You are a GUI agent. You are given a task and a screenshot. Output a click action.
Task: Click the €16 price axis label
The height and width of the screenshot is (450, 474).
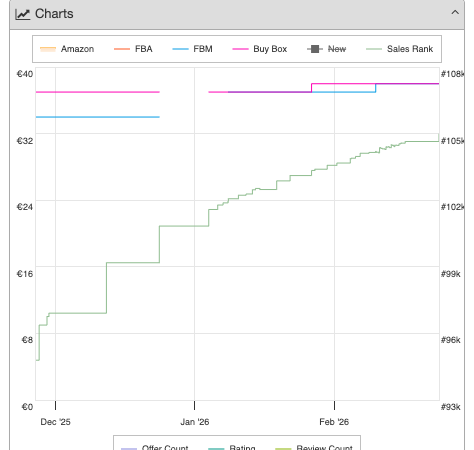(25, 274)
